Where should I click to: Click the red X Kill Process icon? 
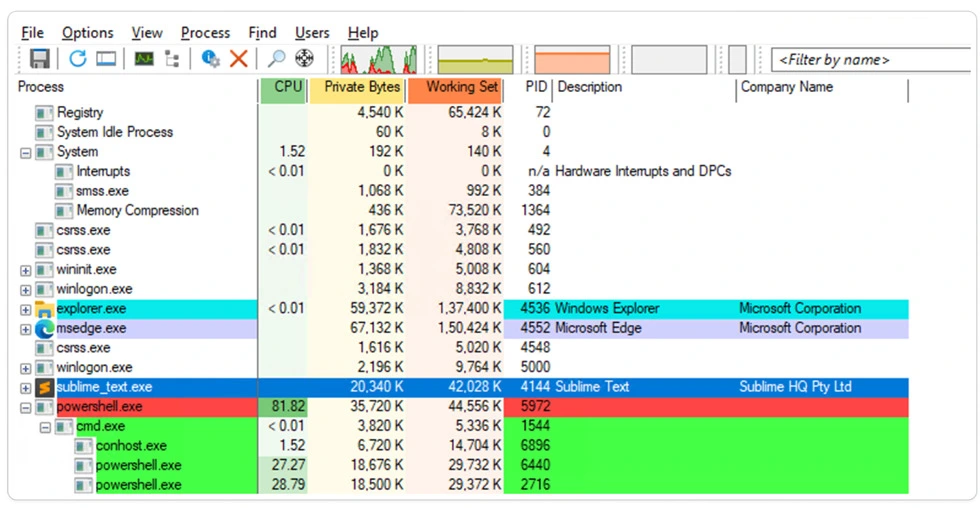coord(238,59)
